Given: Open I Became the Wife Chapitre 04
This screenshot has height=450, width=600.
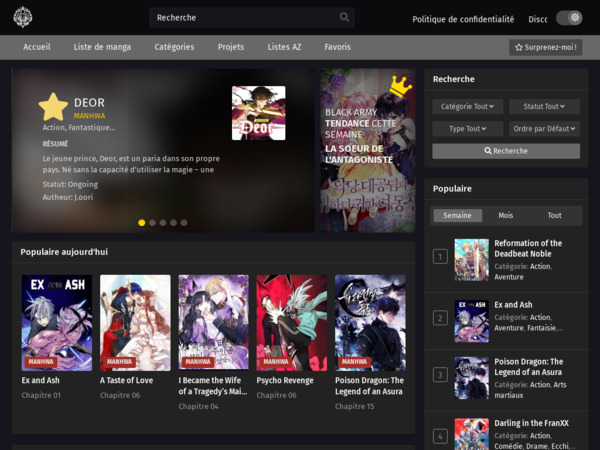Looking at the screenshot, I should point(198,406).
